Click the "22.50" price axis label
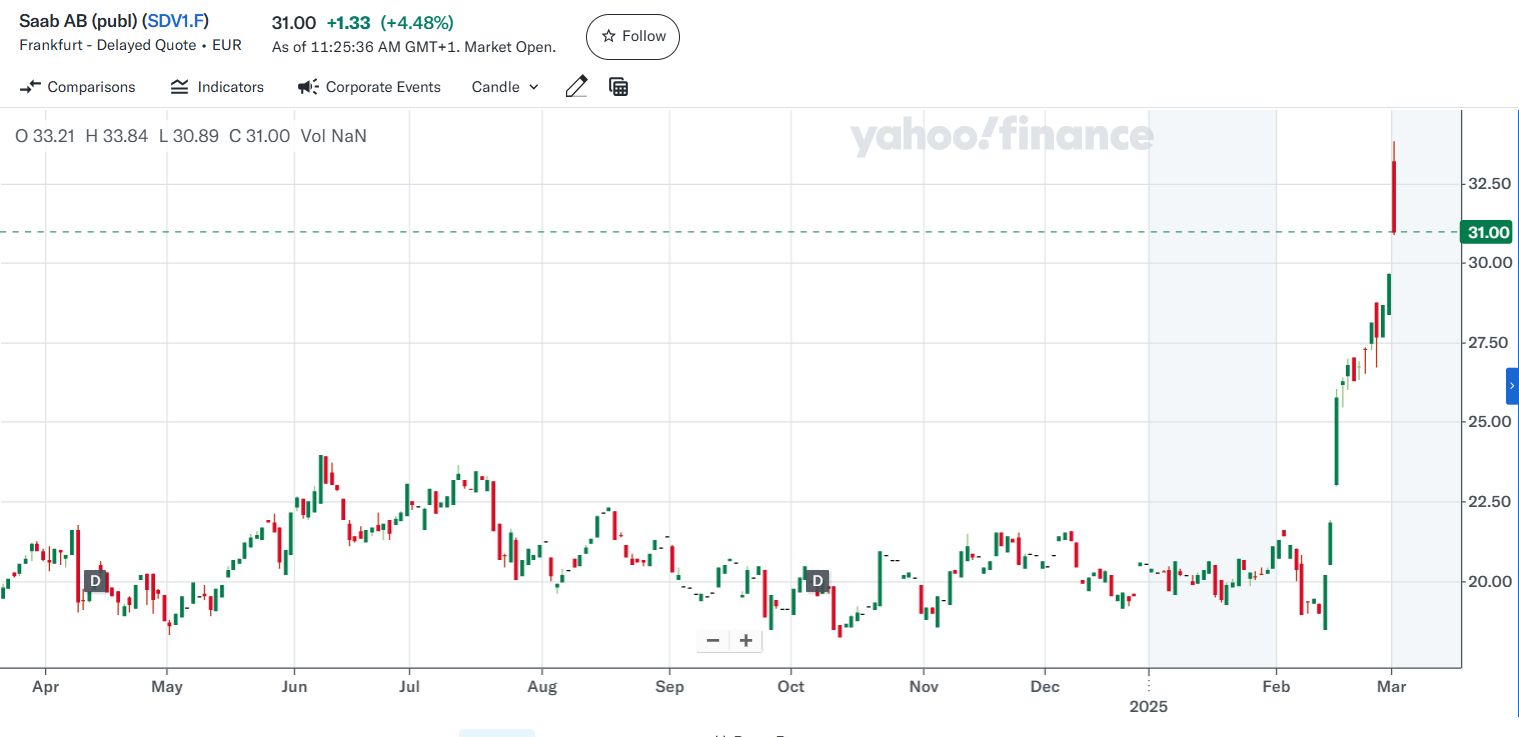This screenshot has height=737, width=1519. 1489,501
